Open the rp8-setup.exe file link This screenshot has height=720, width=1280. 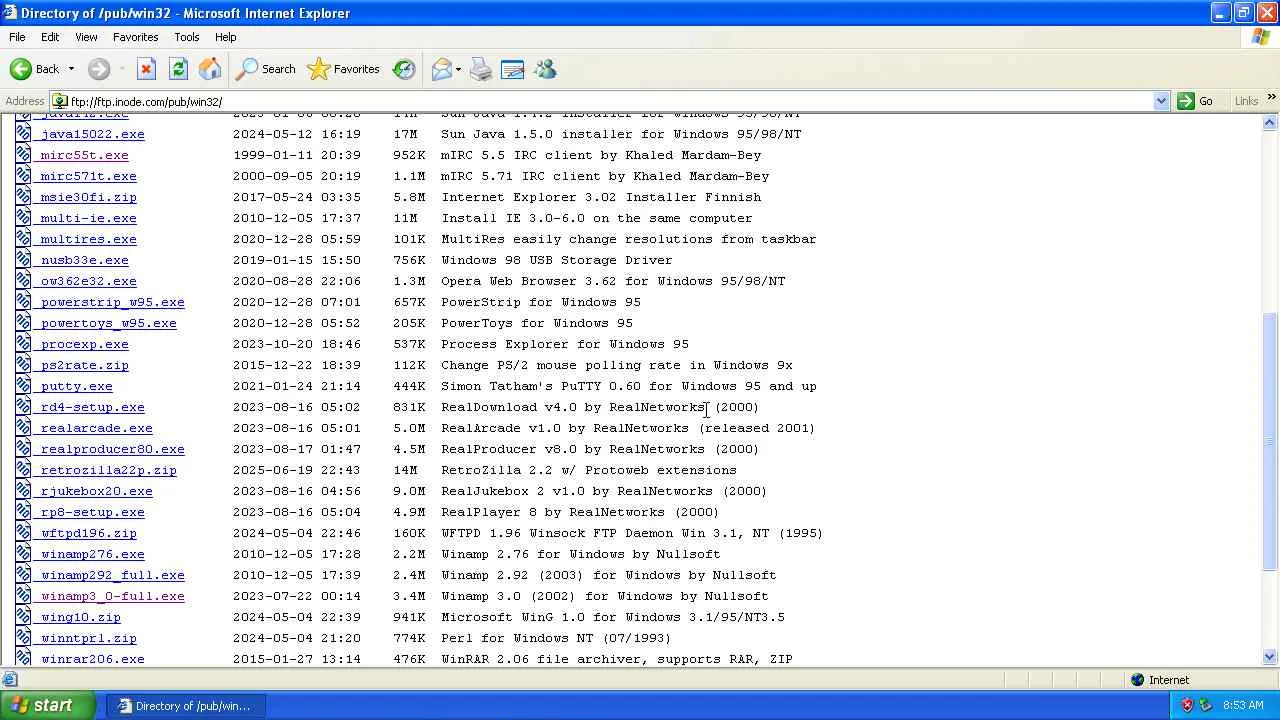tap(92, 512)
